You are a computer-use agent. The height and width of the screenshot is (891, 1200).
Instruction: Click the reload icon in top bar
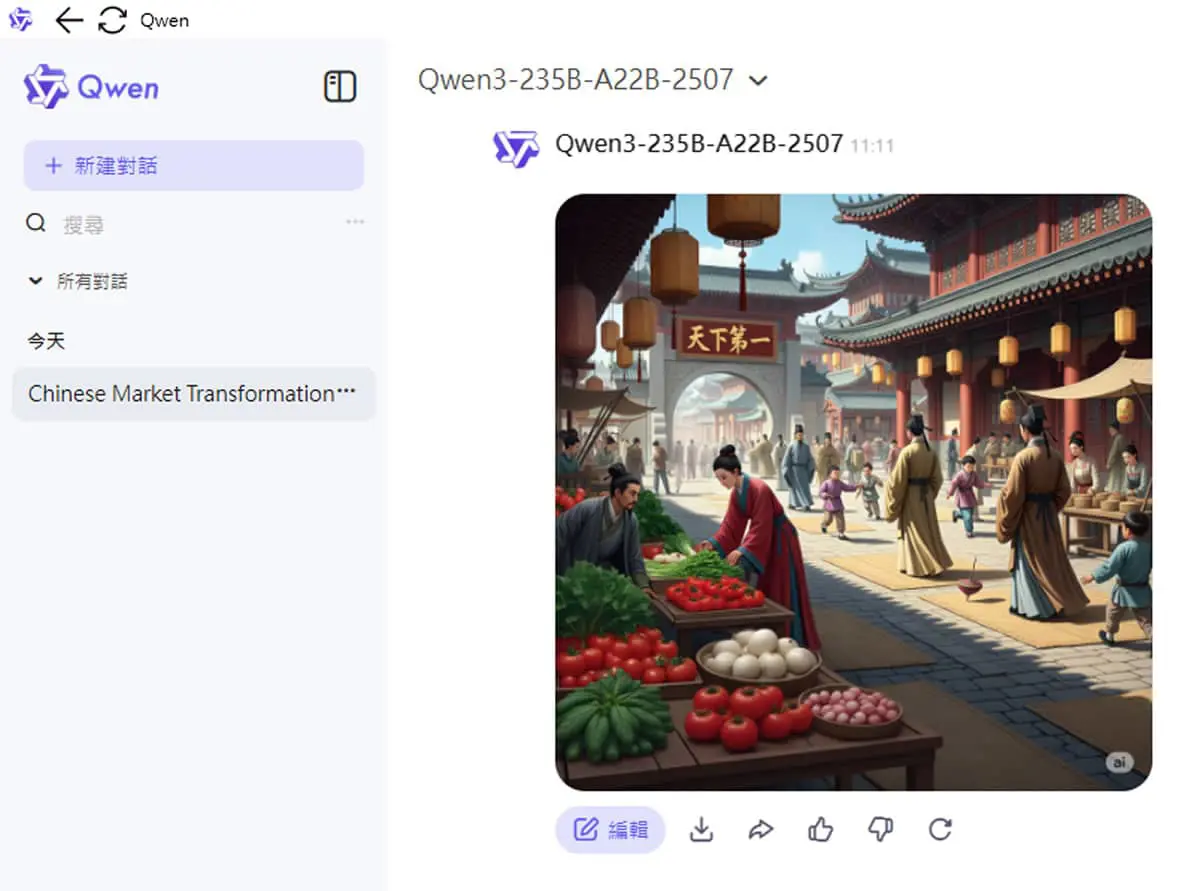(x=112, y=20)
